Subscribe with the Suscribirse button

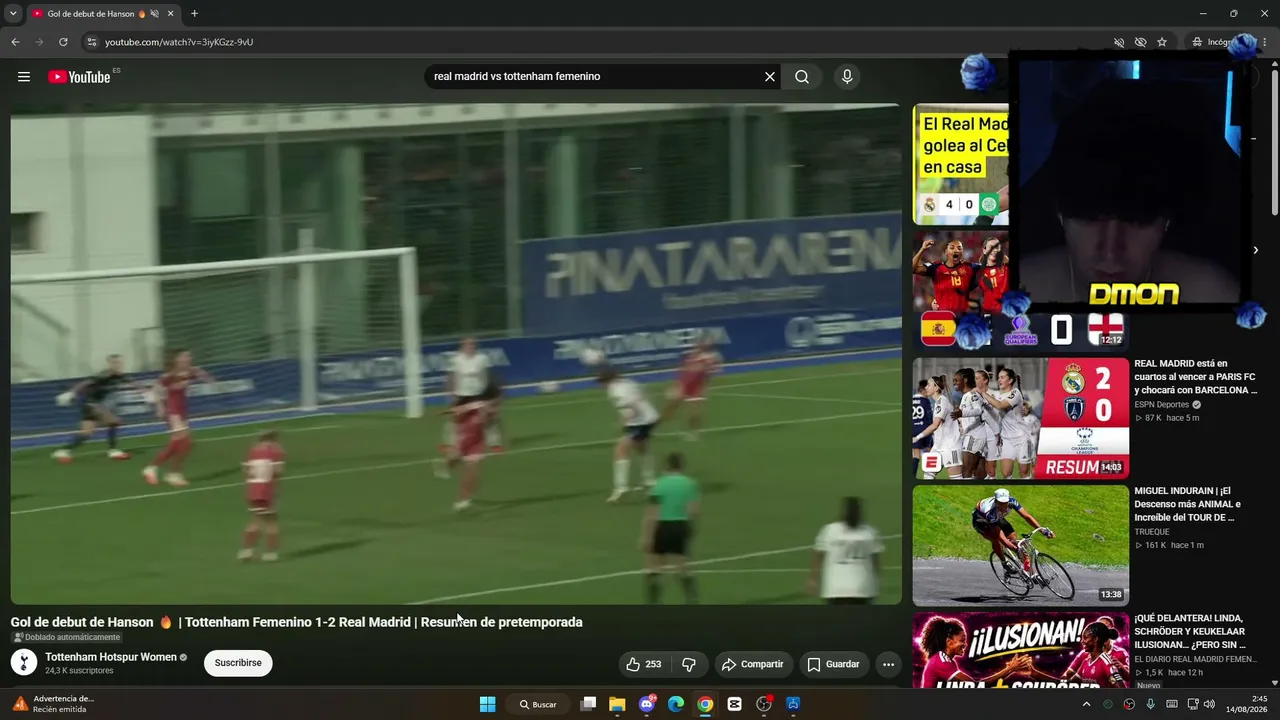tap(238, 663)
